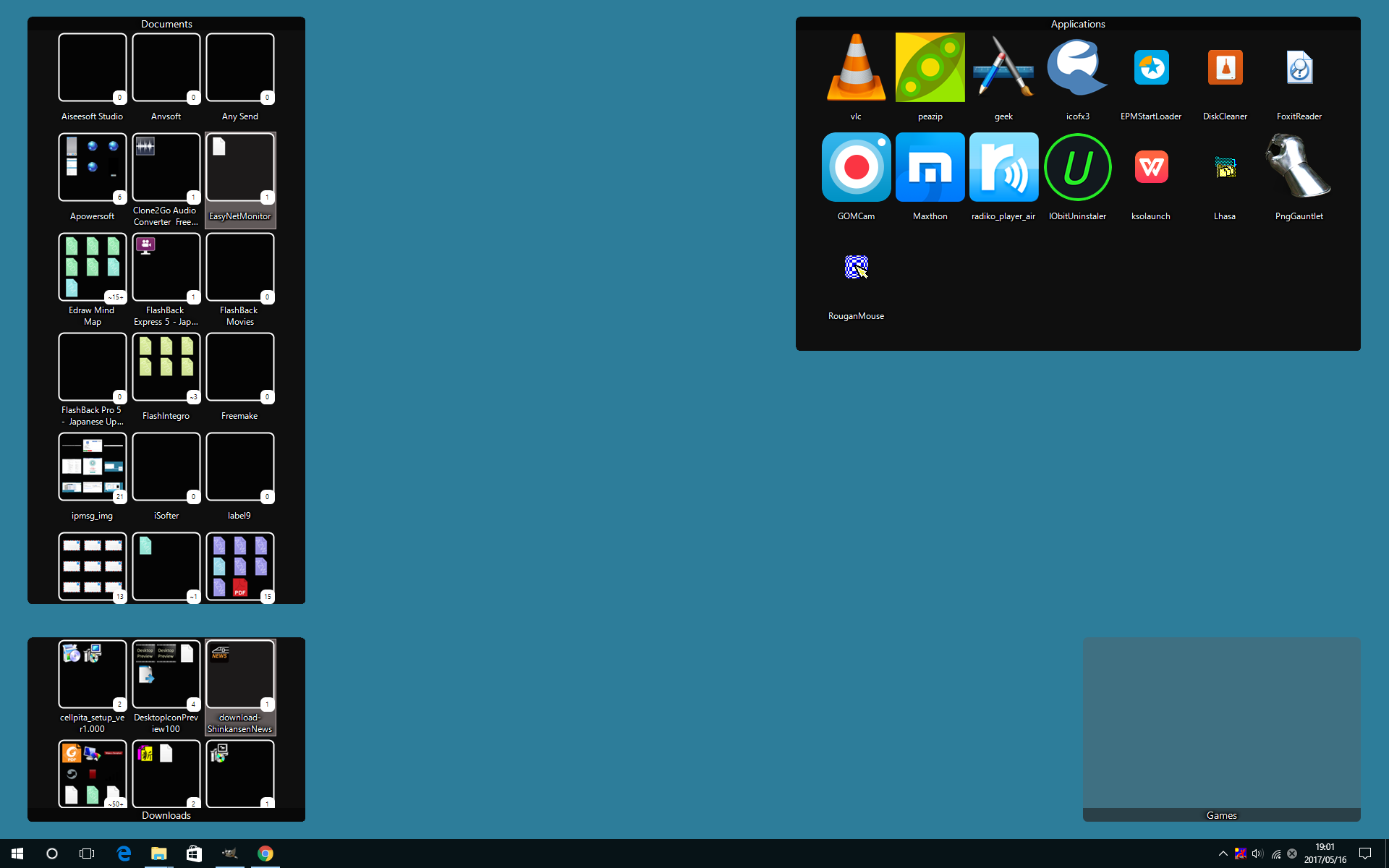Screen dimensions: 1389x868
Task: Expand the Documents folder group
Action: click(165, 22)
